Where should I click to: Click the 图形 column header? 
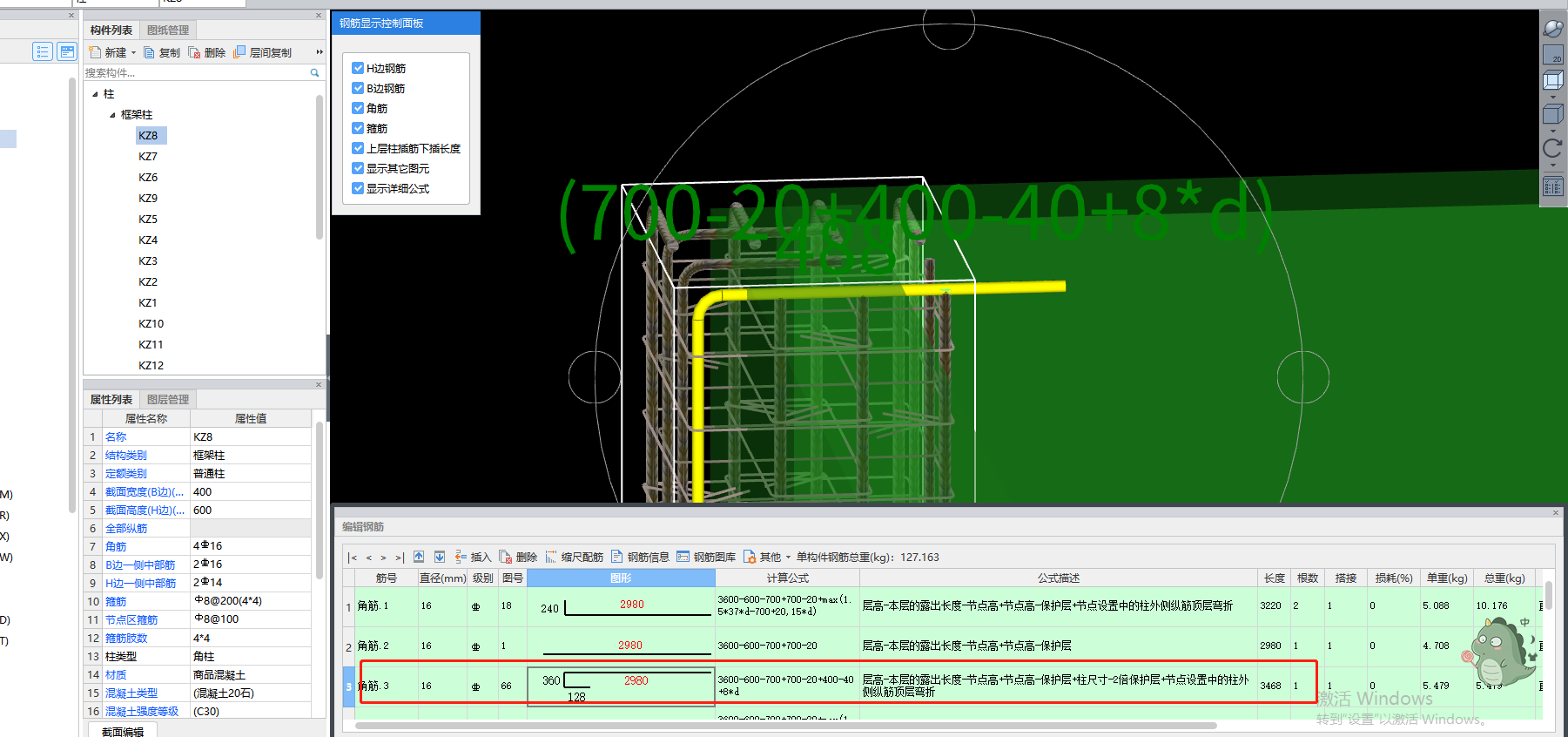point(621,578)
